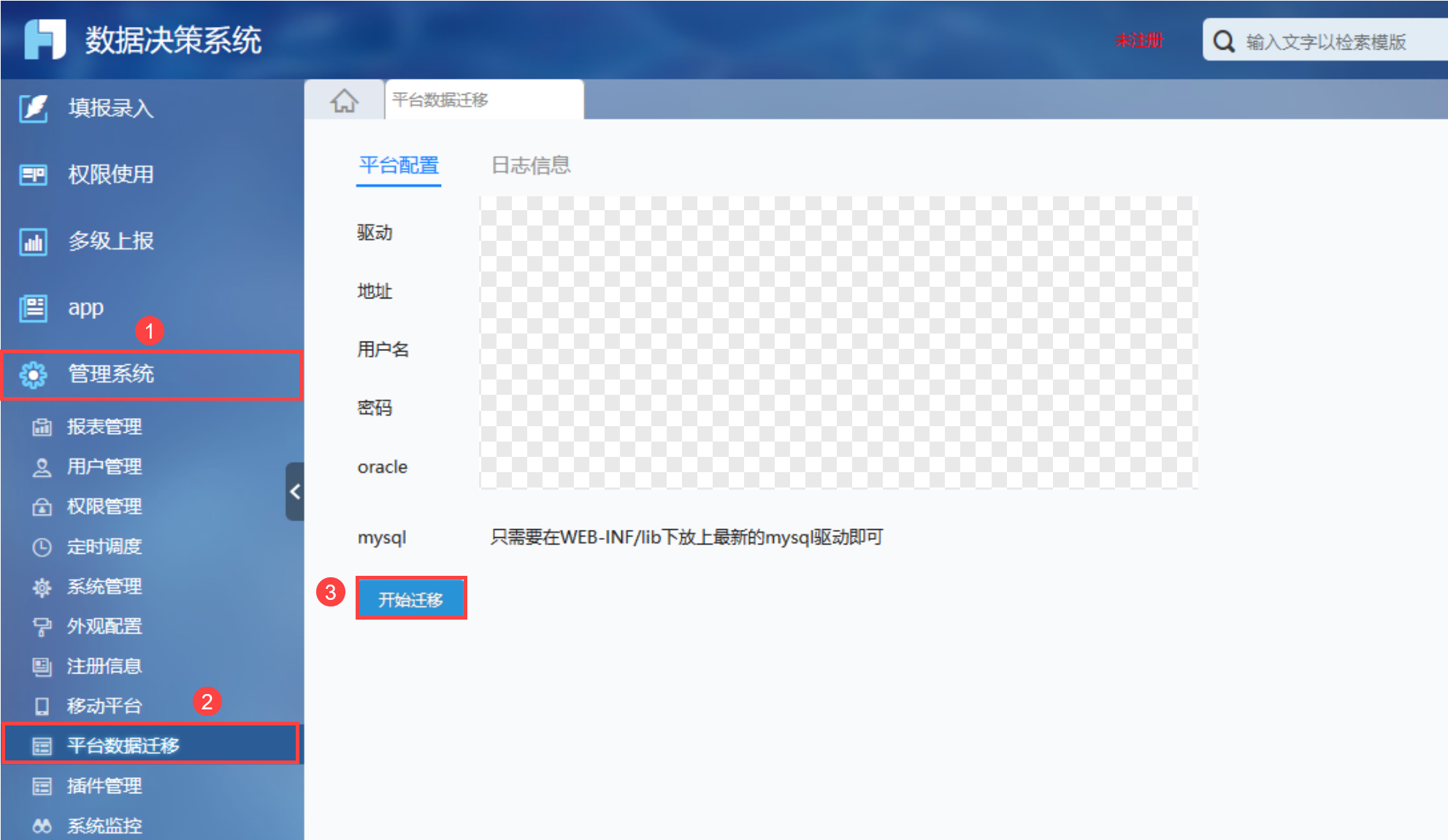Expand the 填报录入 menu section
The width and height of the screenshot is (1448, 840).
click(x=111, y=108)
